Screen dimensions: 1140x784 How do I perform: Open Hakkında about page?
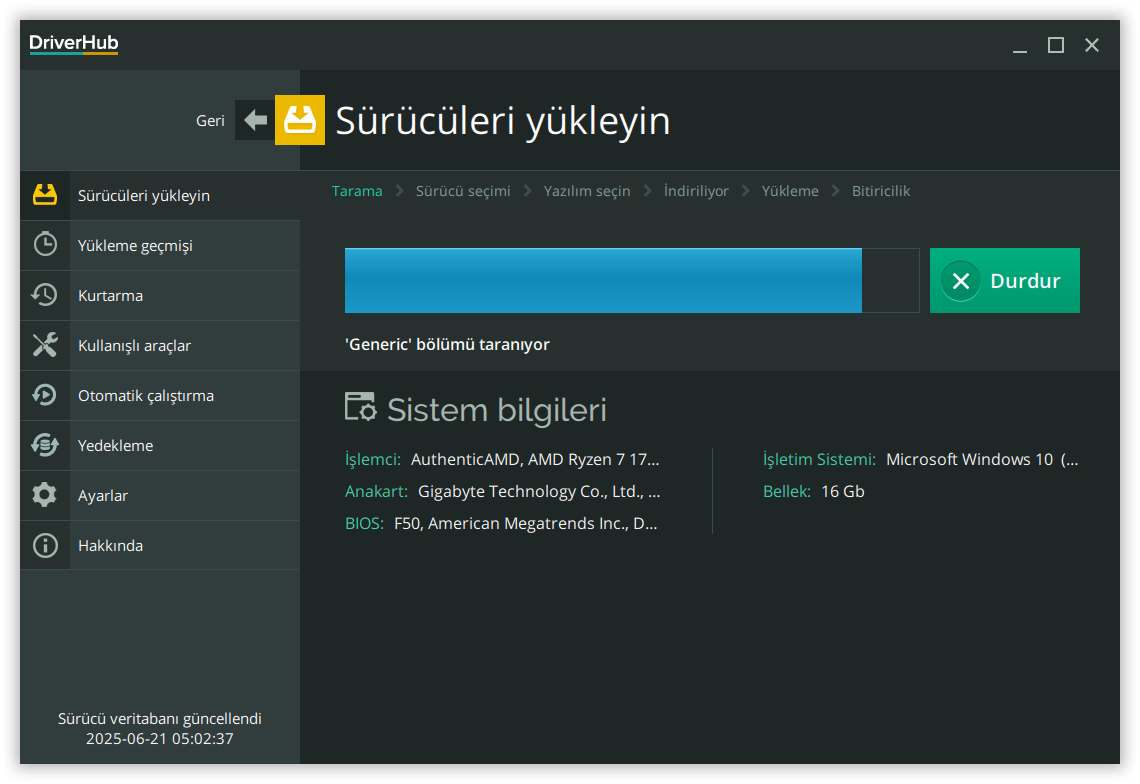click(160, 545)
